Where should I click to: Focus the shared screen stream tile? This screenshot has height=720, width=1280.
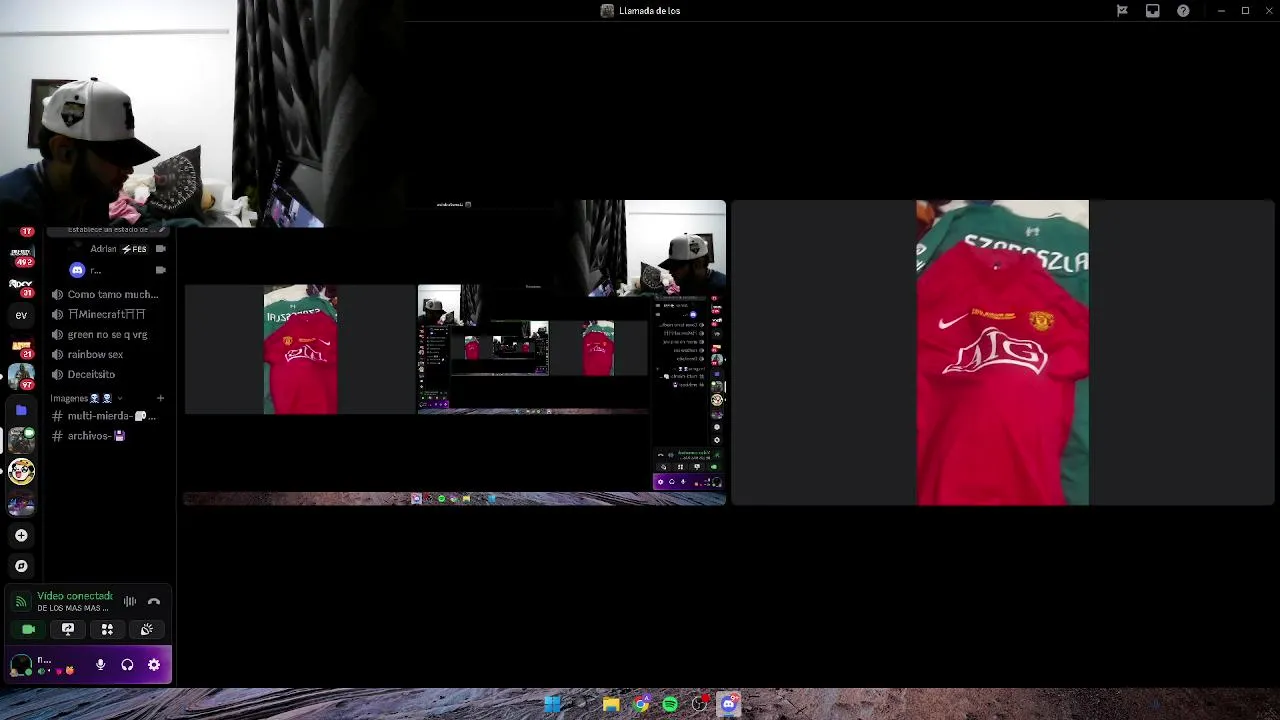coord(454,352)
